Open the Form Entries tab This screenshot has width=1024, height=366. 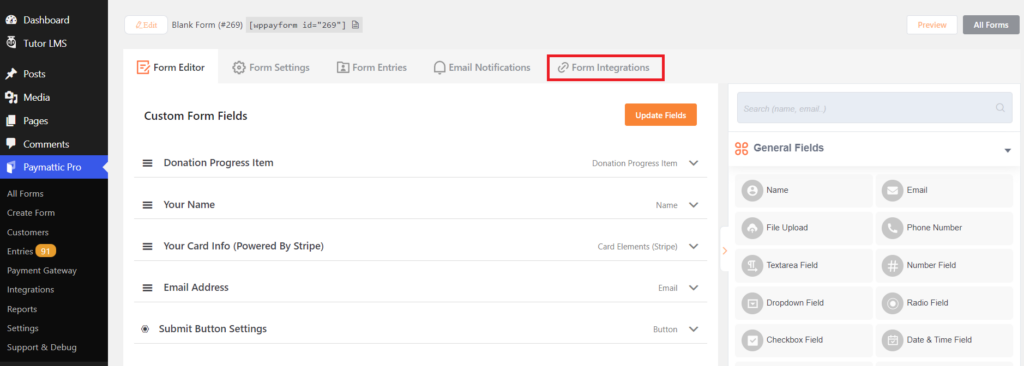tap(372, 67)
